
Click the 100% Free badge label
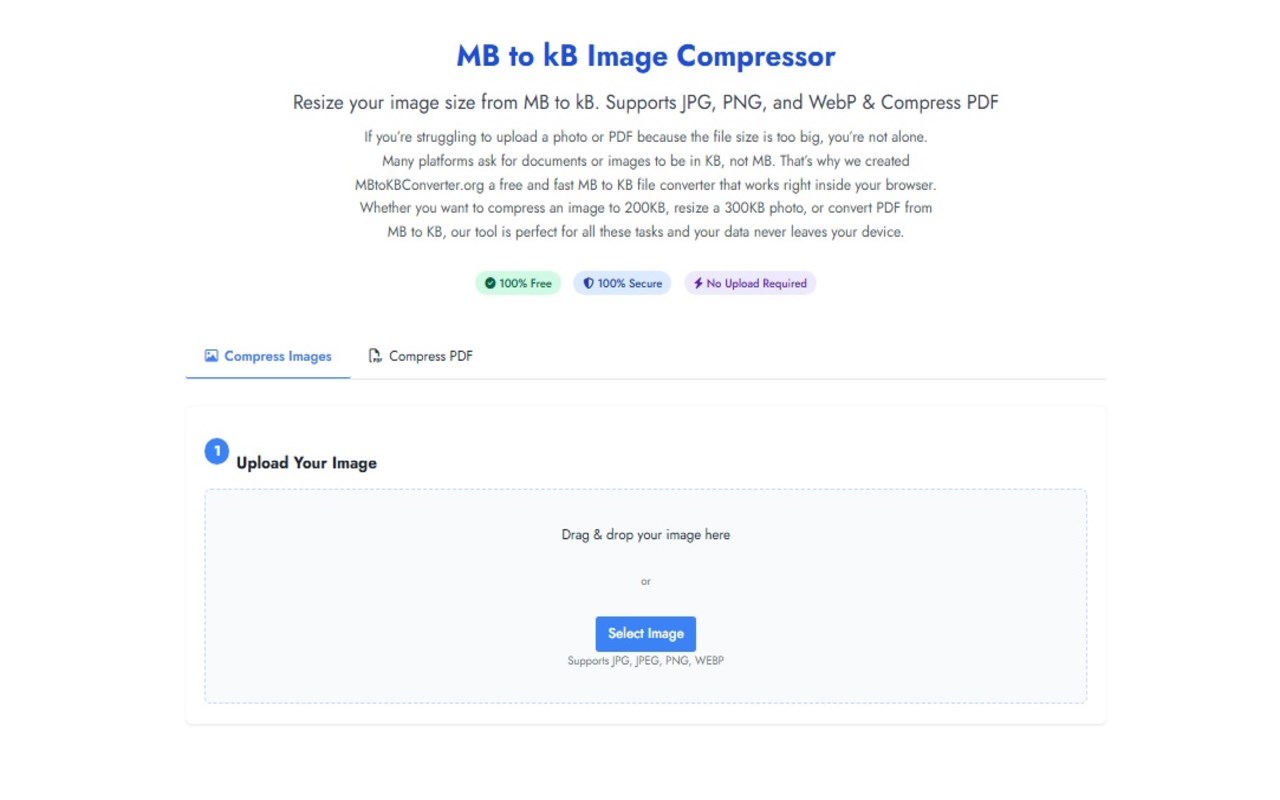pyautogui.click(x=518, y=284)
